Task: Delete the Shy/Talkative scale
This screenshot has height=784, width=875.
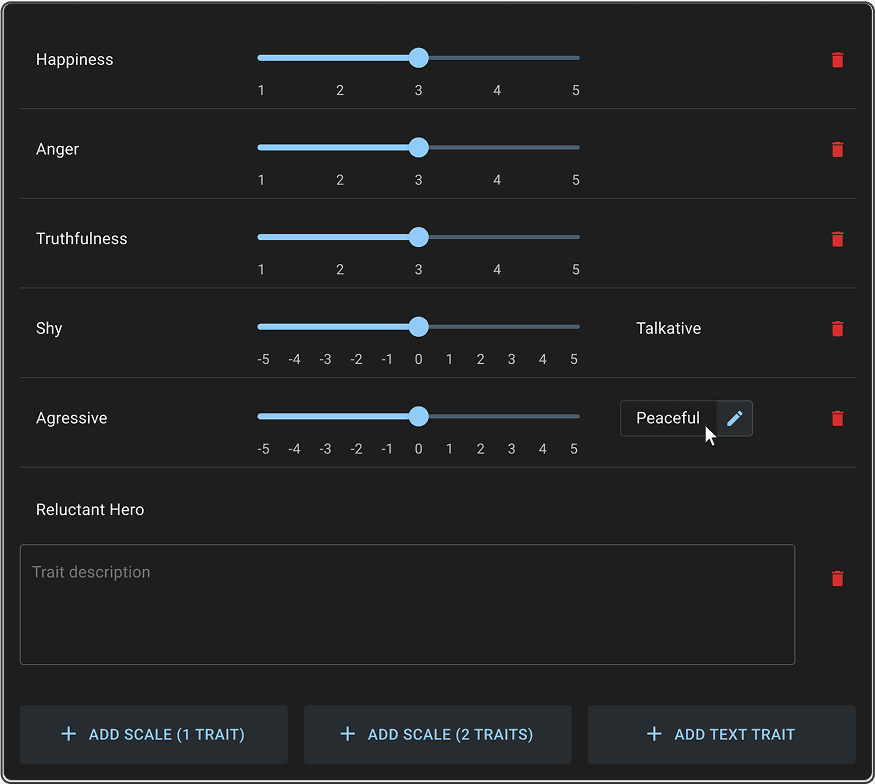Action: click(837, 329)
